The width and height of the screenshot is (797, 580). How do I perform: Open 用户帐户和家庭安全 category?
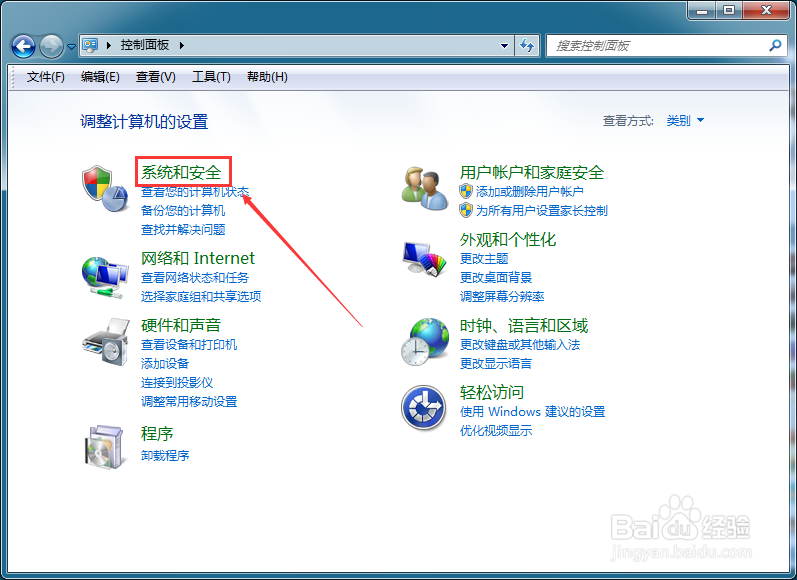(x=532, y=172)
